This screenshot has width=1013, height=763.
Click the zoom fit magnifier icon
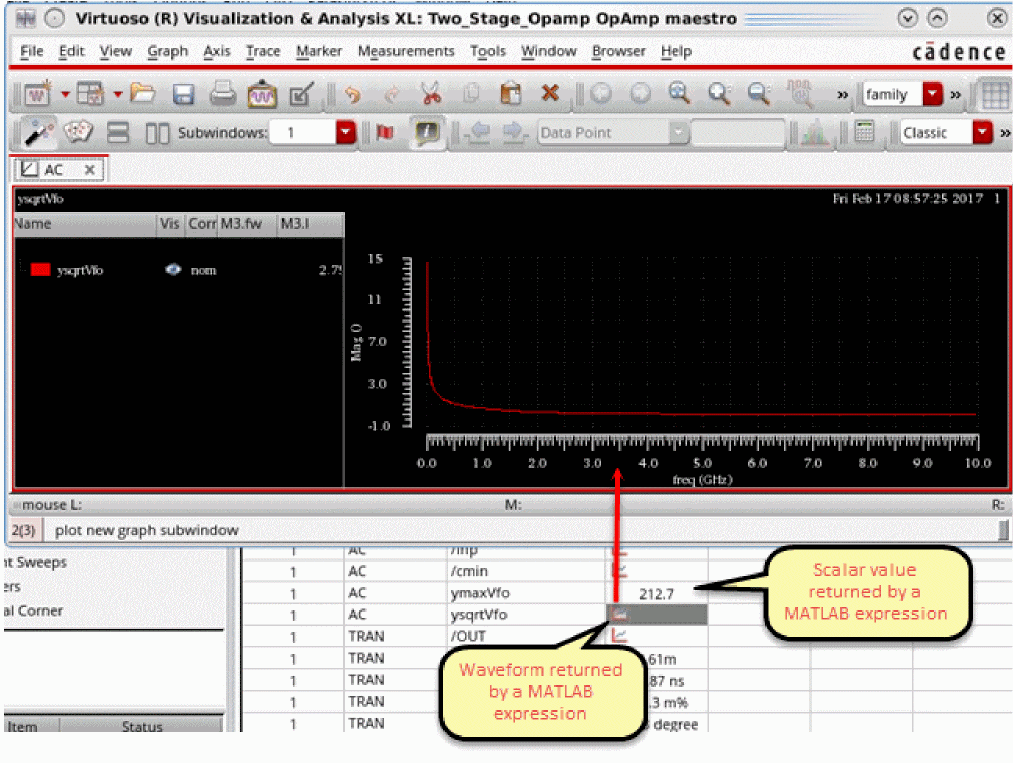[679, 94]
